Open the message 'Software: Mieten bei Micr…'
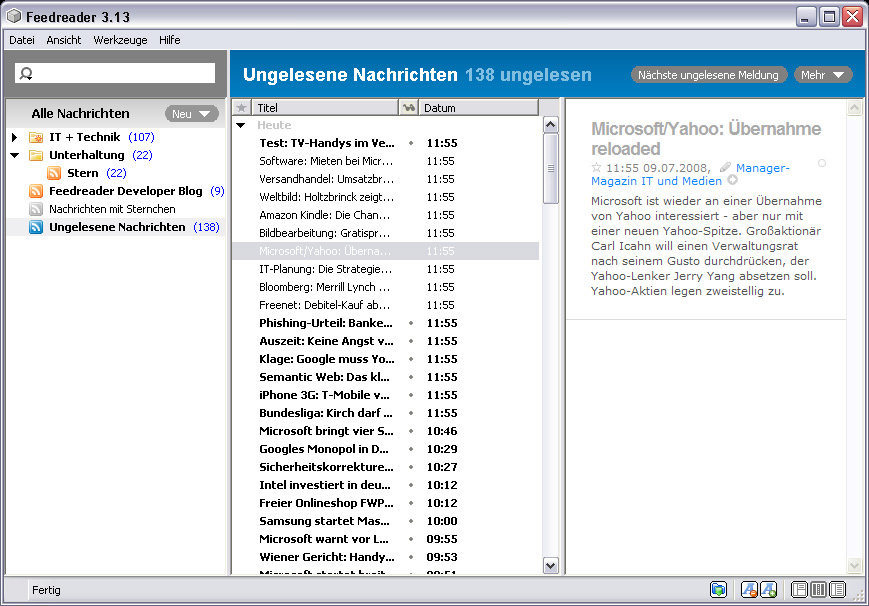 (385, 161)
